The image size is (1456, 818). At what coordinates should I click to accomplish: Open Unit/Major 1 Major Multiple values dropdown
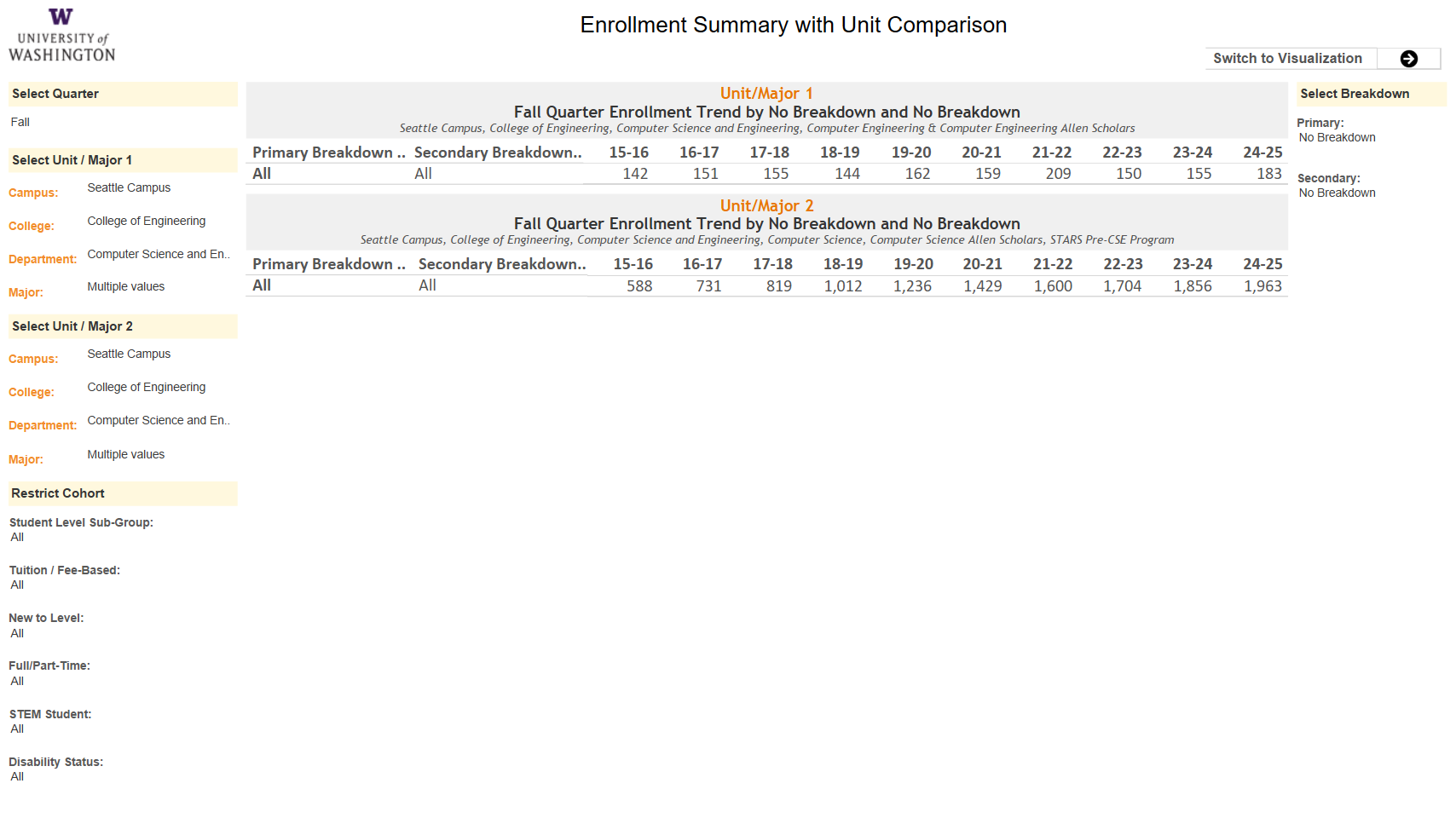pos(159,287)
